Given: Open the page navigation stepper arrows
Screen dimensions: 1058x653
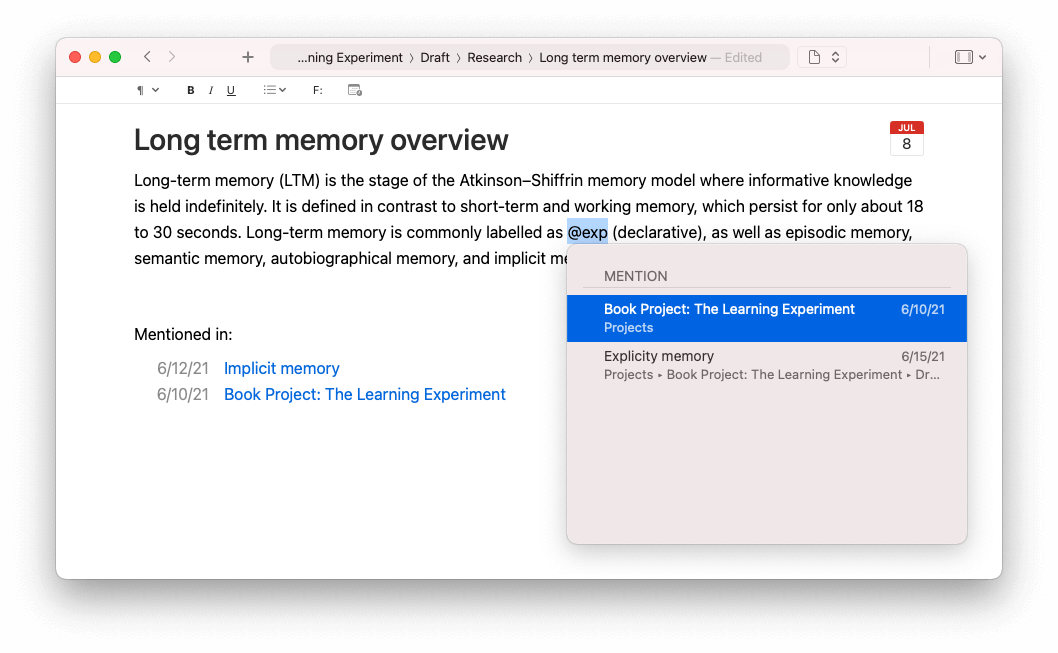Looking at the screenshot, I should pos(836,57).
